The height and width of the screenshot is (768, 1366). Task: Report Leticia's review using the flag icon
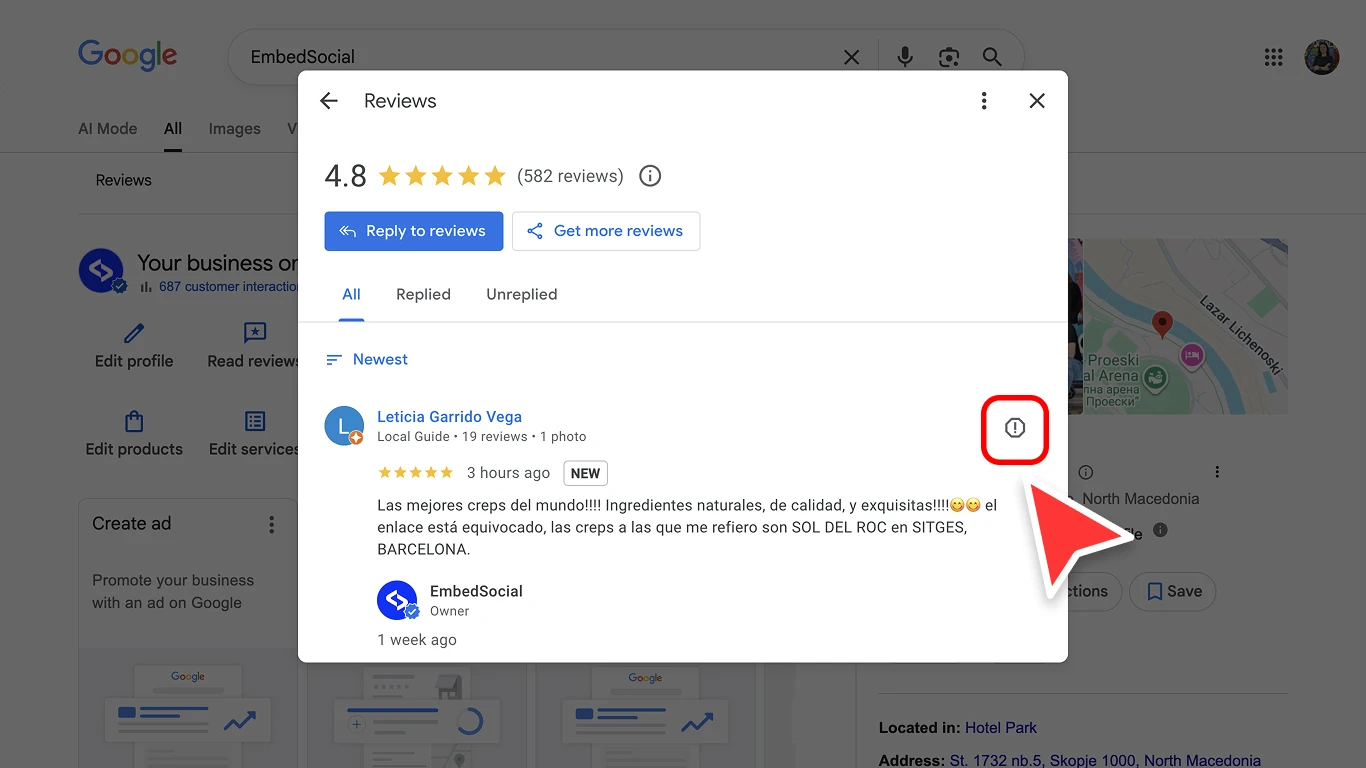[1015, 428]
